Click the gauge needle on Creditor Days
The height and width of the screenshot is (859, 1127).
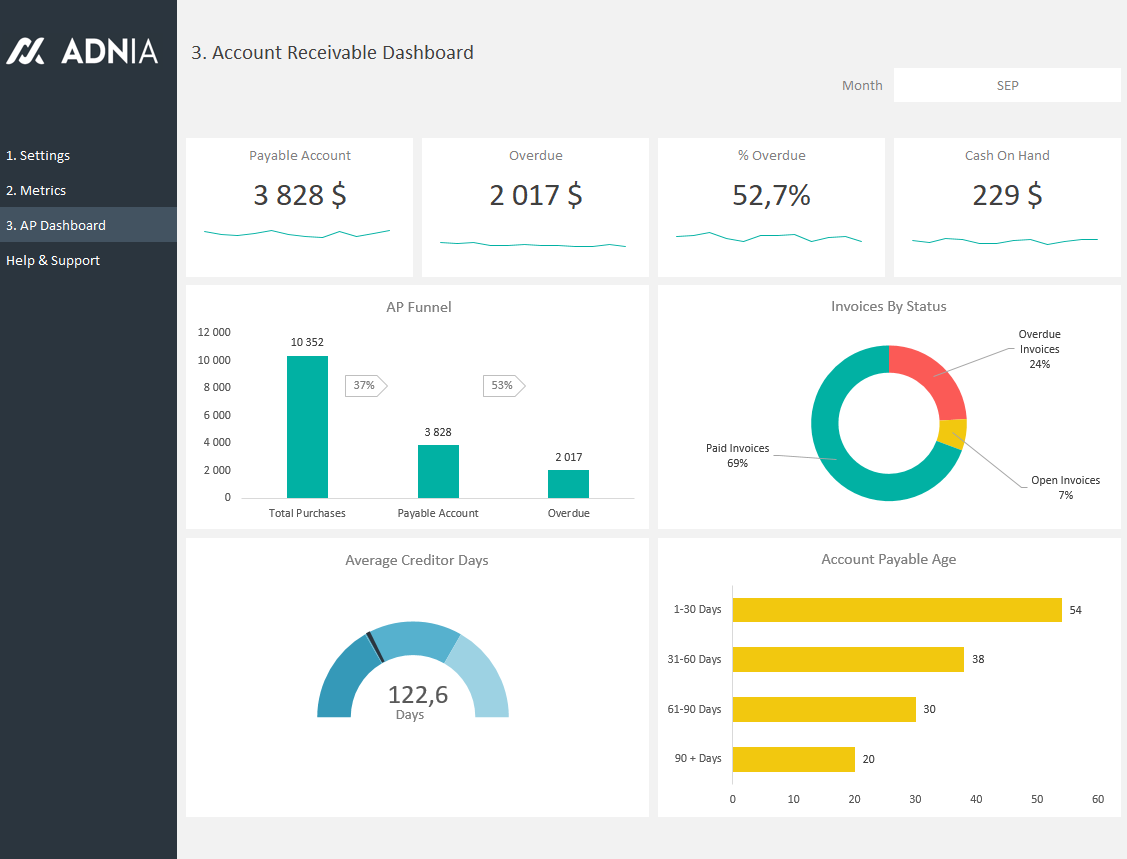(x=374, y=647)
